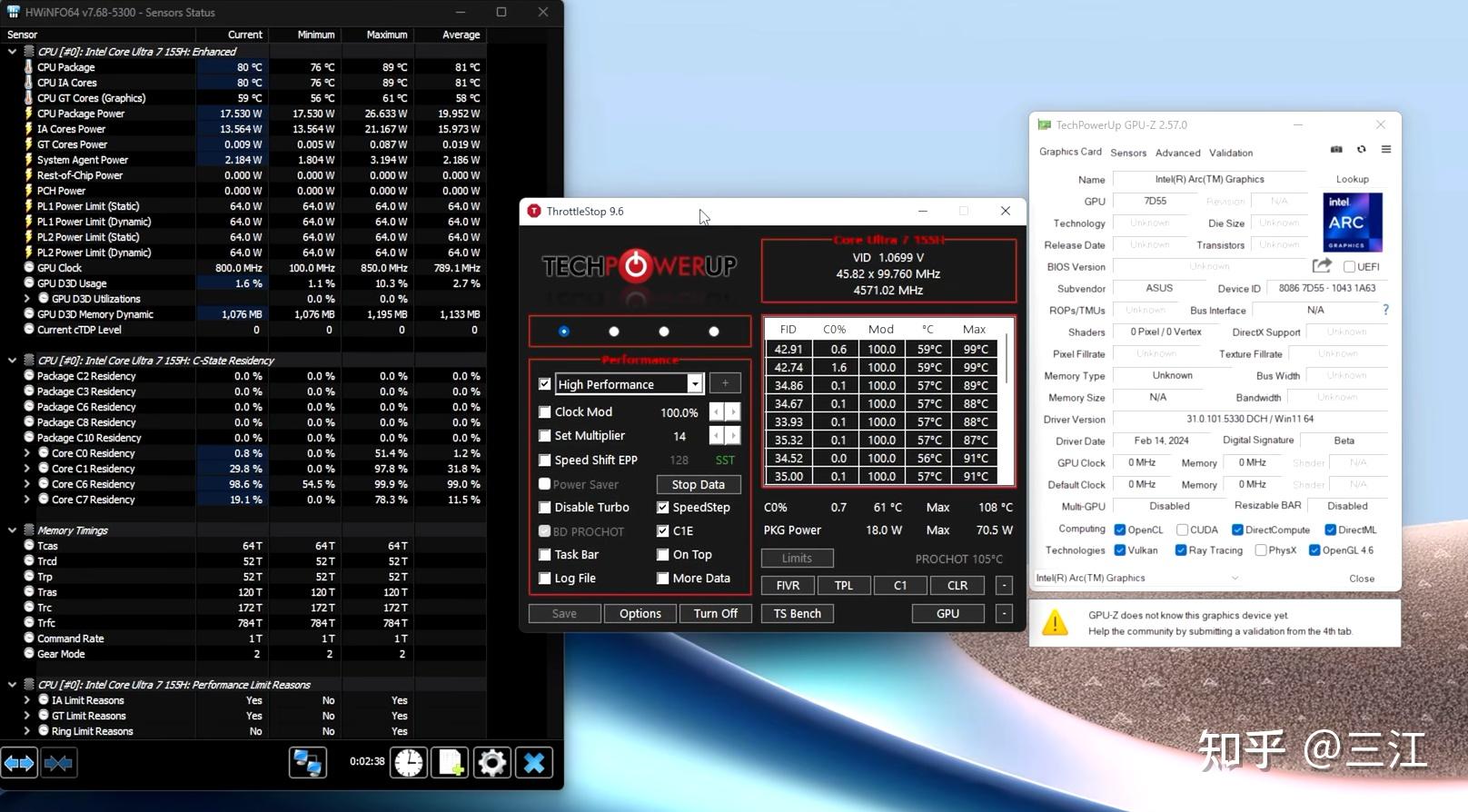Click the GPU-Z screenshot camera icon
Image resolution: width=1468 pixels, height=812 pixels.
tap(1336, 150)
